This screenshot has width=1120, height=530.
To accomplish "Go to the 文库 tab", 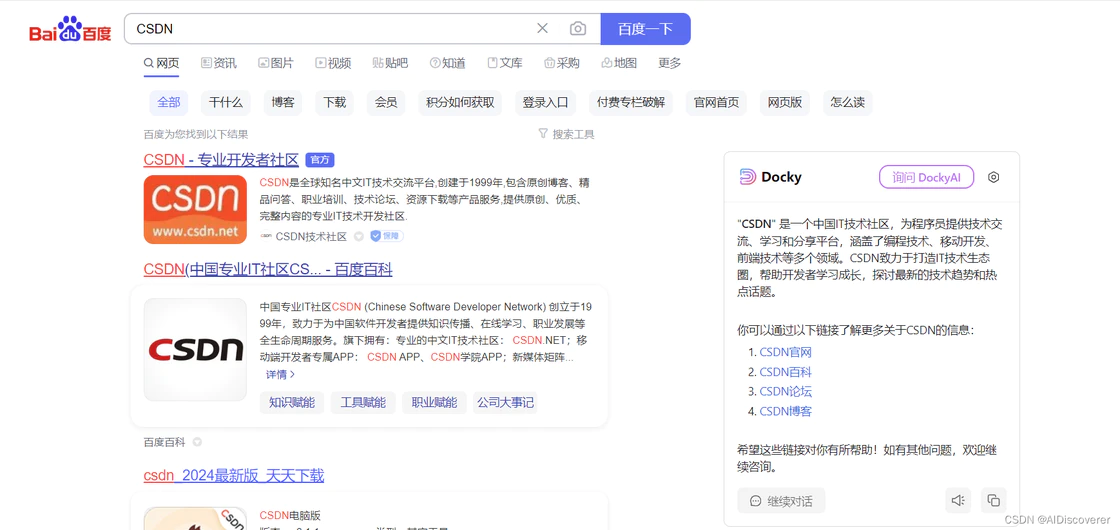I will click(505, 63).
